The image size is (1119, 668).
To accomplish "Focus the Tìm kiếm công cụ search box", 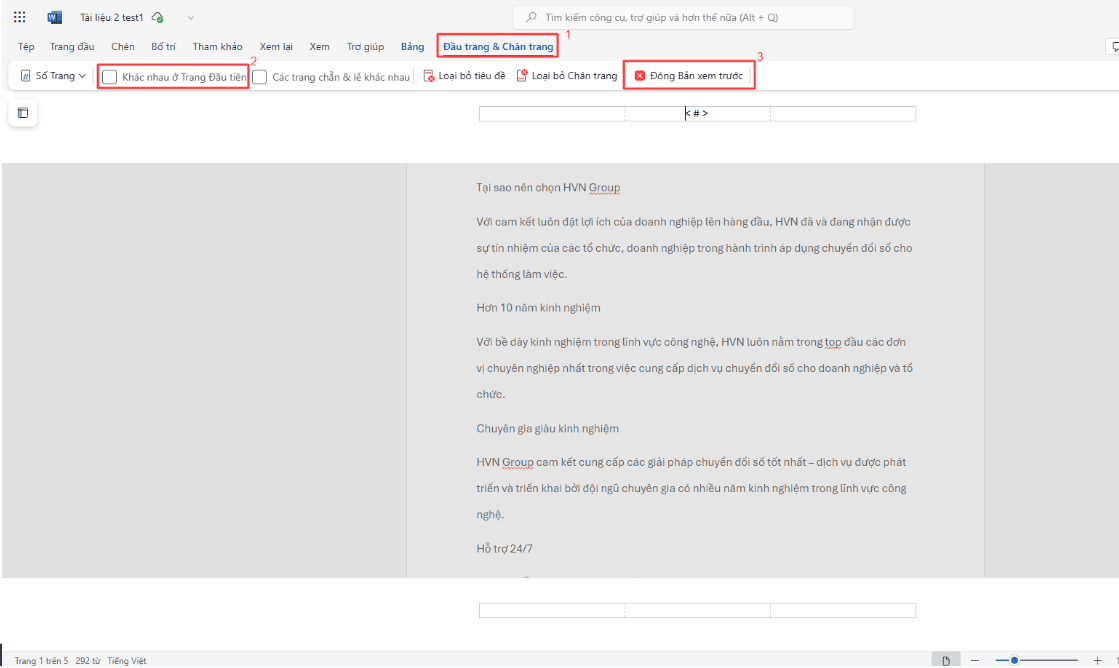I will (x=683, y=17).
